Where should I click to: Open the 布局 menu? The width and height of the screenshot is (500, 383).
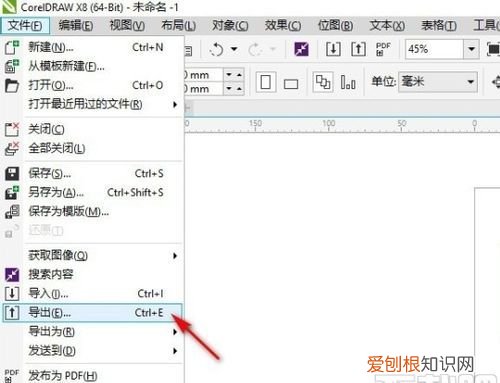pyautogui.click(x=178, y=25)
